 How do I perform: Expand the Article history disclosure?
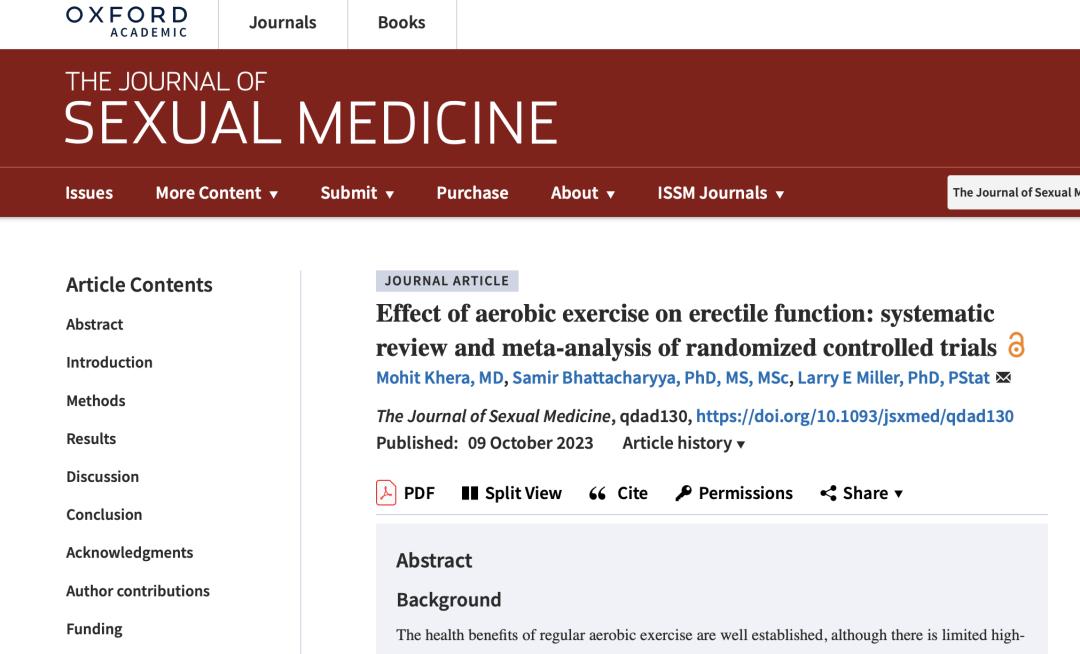point(683,443)
